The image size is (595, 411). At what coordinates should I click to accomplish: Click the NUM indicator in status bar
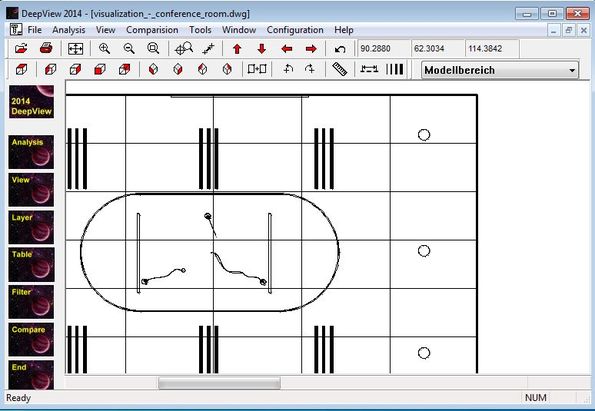coord(535,398)
